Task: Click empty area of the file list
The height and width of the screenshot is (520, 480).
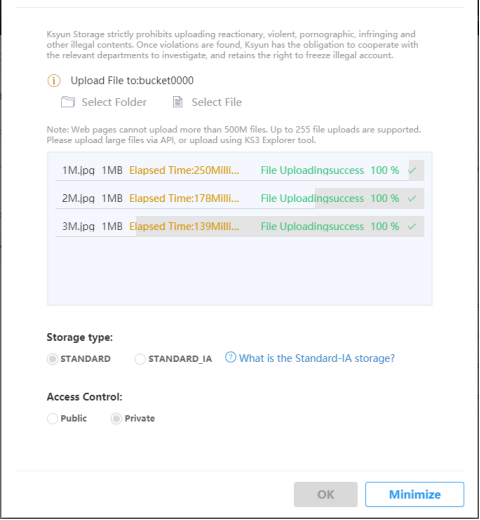Action: coord(240,270)
